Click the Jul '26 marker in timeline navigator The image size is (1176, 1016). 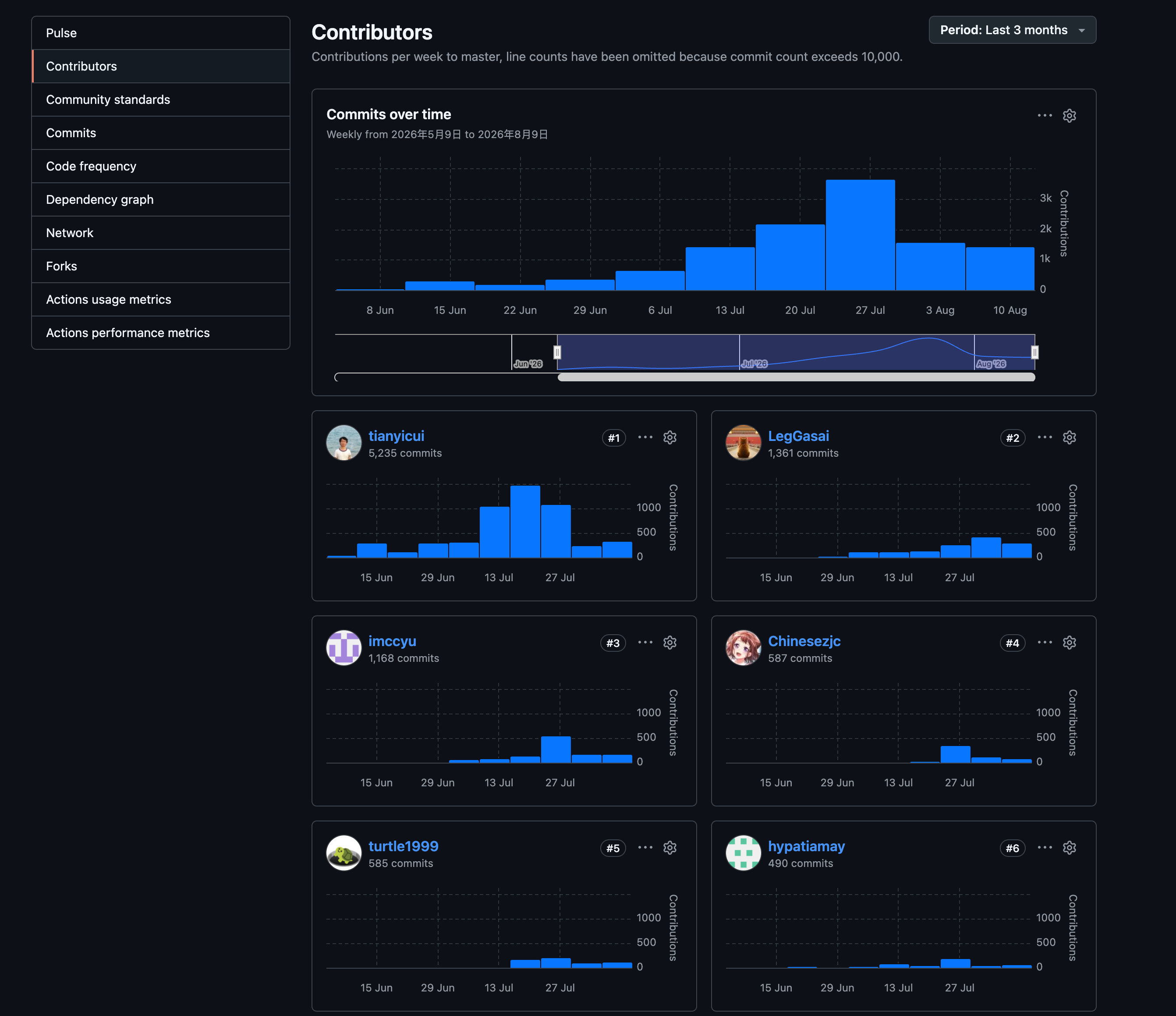754,363
